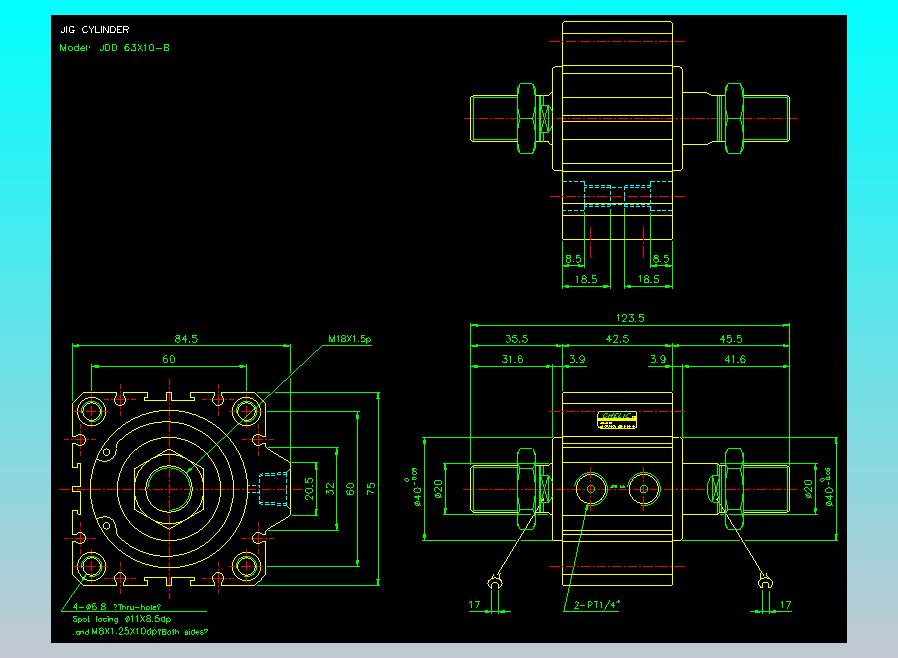Screen dimensions: 898x658
Task: Select the M18X1.5p thread callout
Action: [x=349, y=339]
